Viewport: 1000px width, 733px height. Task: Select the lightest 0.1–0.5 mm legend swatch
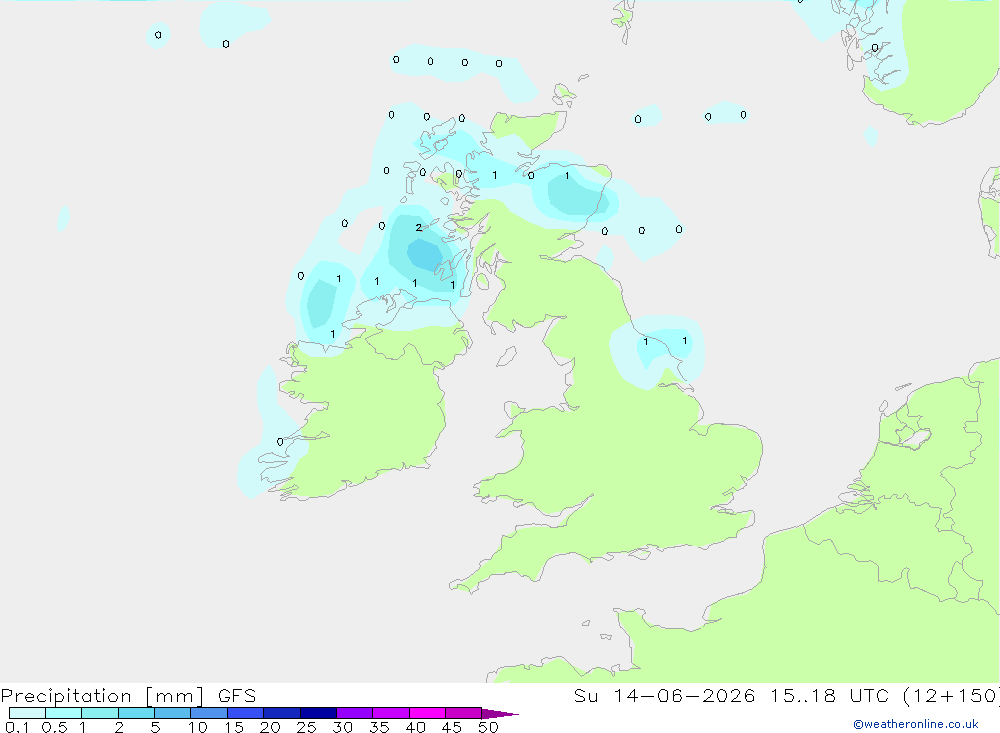tap(27, 713)
